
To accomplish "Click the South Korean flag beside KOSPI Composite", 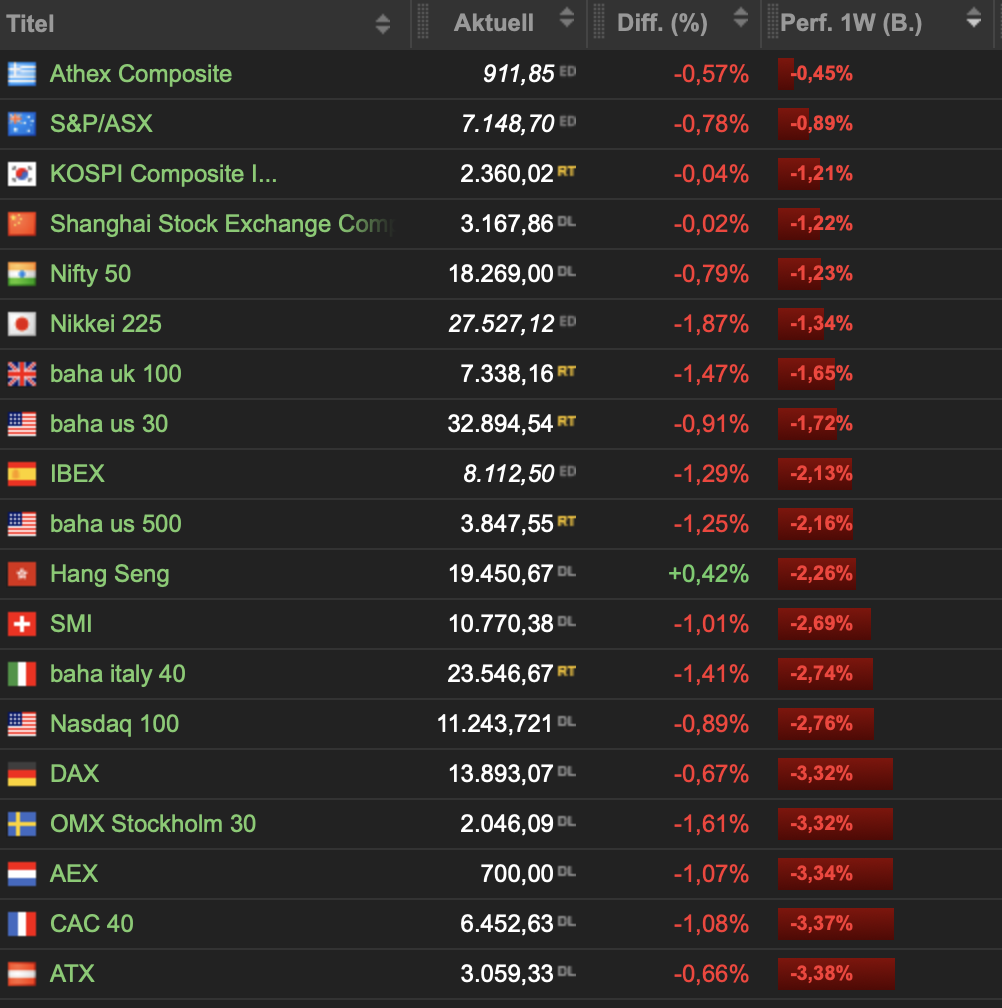I will coord(22,174).
